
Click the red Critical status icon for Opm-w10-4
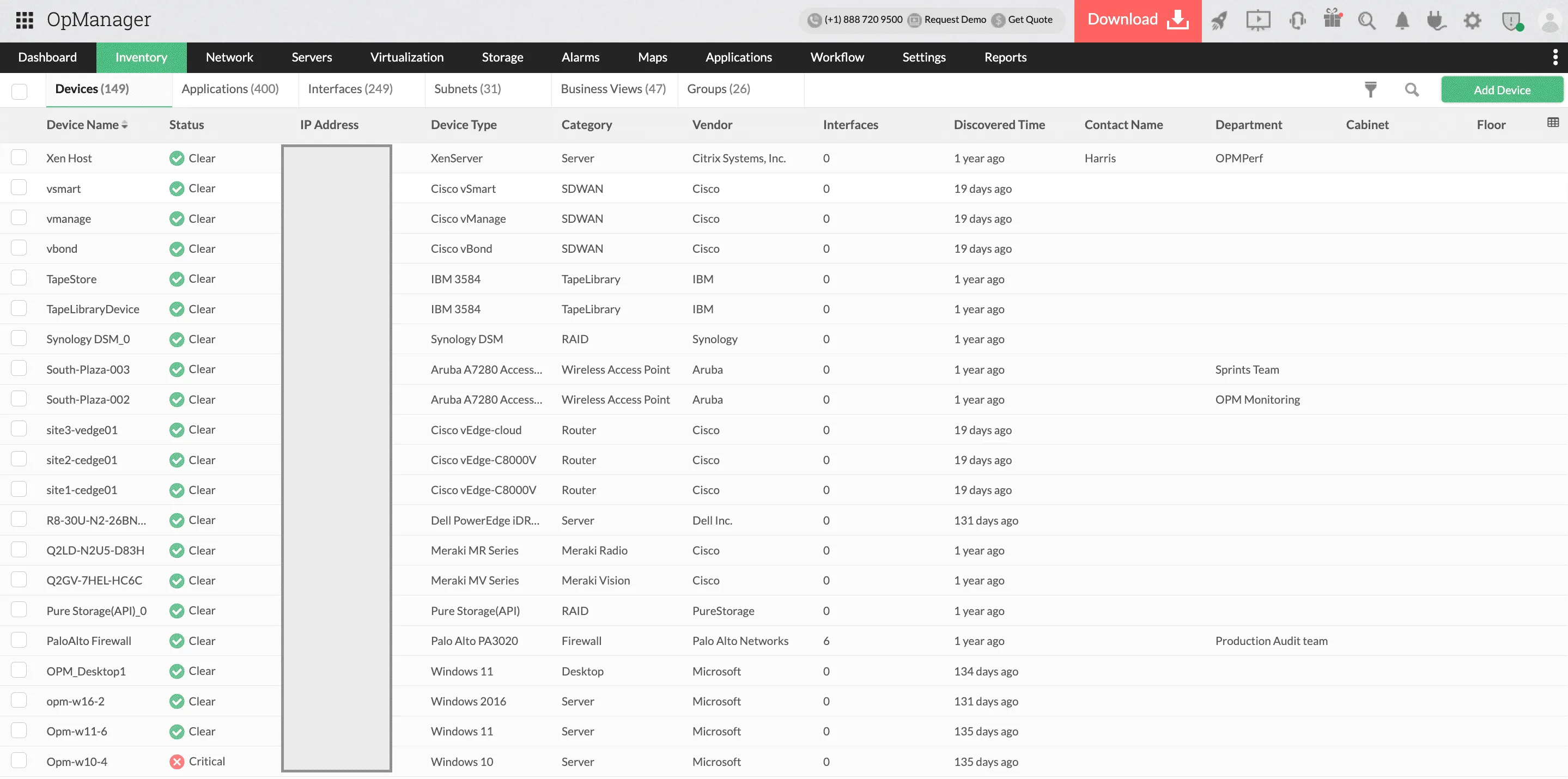177,762
